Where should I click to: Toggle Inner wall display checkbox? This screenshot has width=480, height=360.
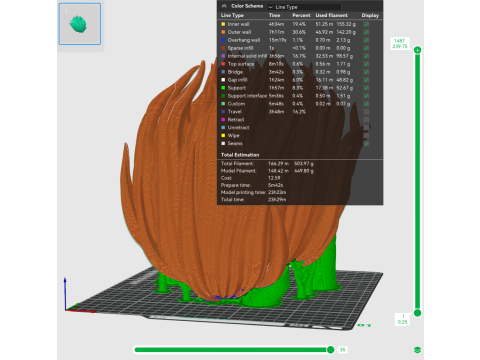[366, 24]
